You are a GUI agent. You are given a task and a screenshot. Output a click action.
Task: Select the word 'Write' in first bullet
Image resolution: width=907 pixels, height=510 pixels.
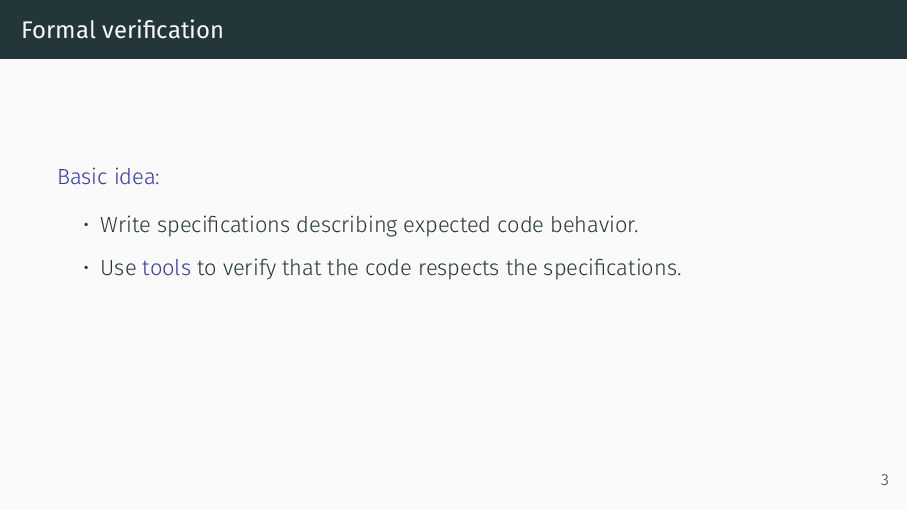point(125,224)
